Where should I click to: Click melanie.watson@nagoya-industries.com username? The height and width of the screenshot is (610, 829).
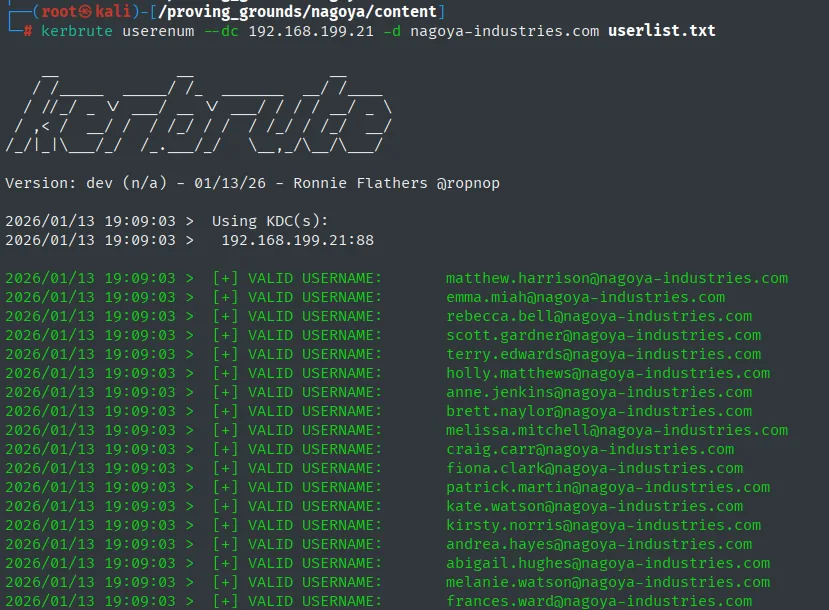608,583
